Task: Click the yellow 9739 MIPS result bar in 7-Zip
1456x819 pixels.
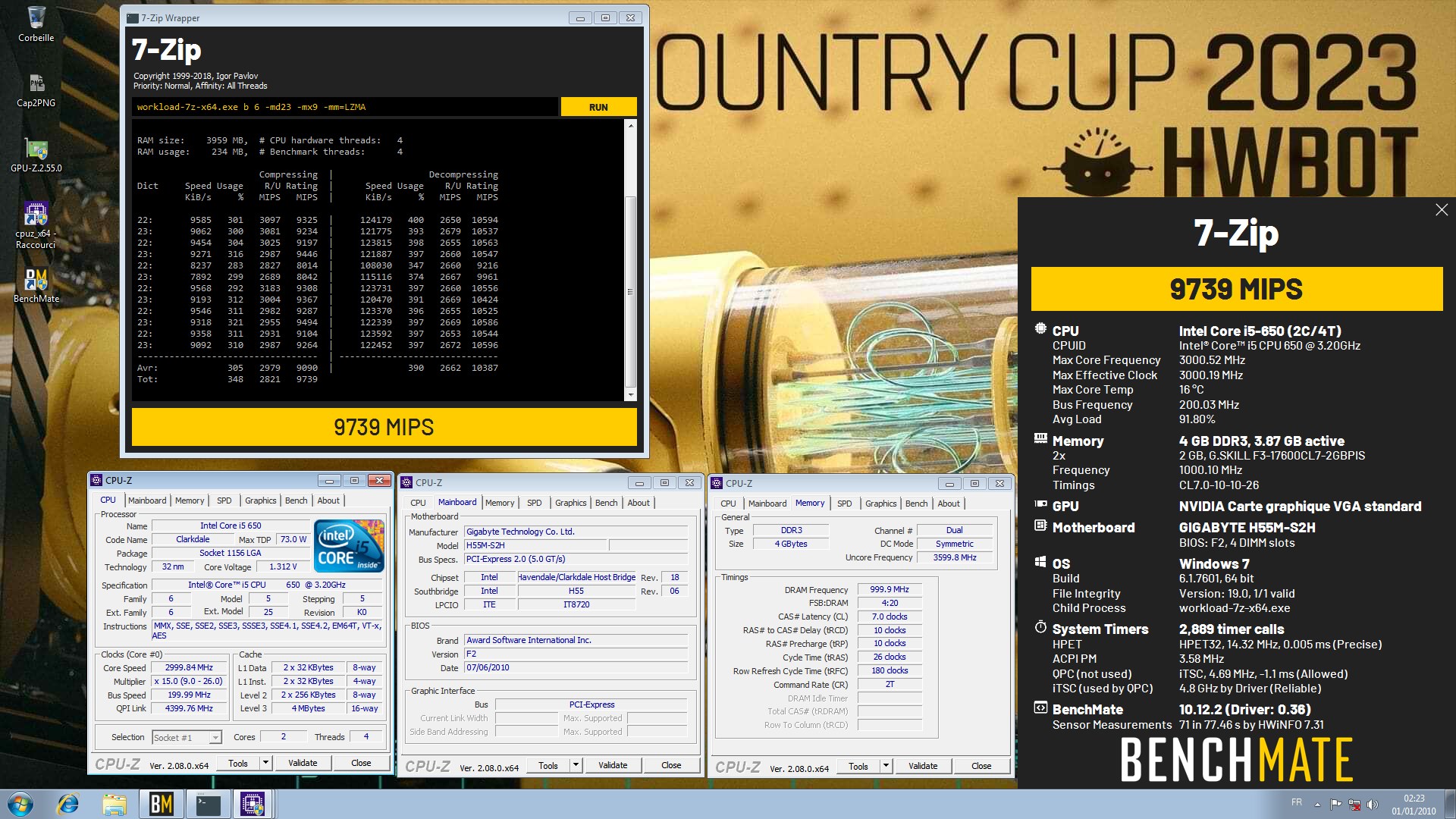Action: click(384, 427)
